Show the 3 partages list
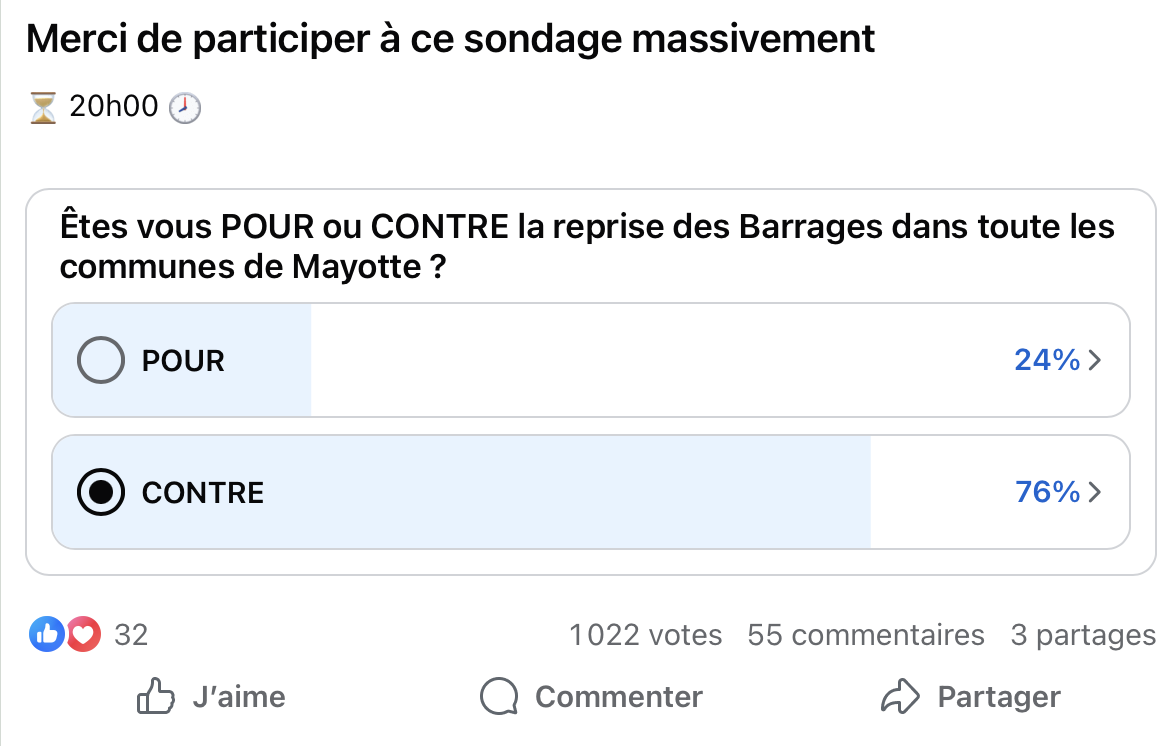The width and height of the screenshot is (1176, 746). pyautogui.click(x=1083, y=635)
